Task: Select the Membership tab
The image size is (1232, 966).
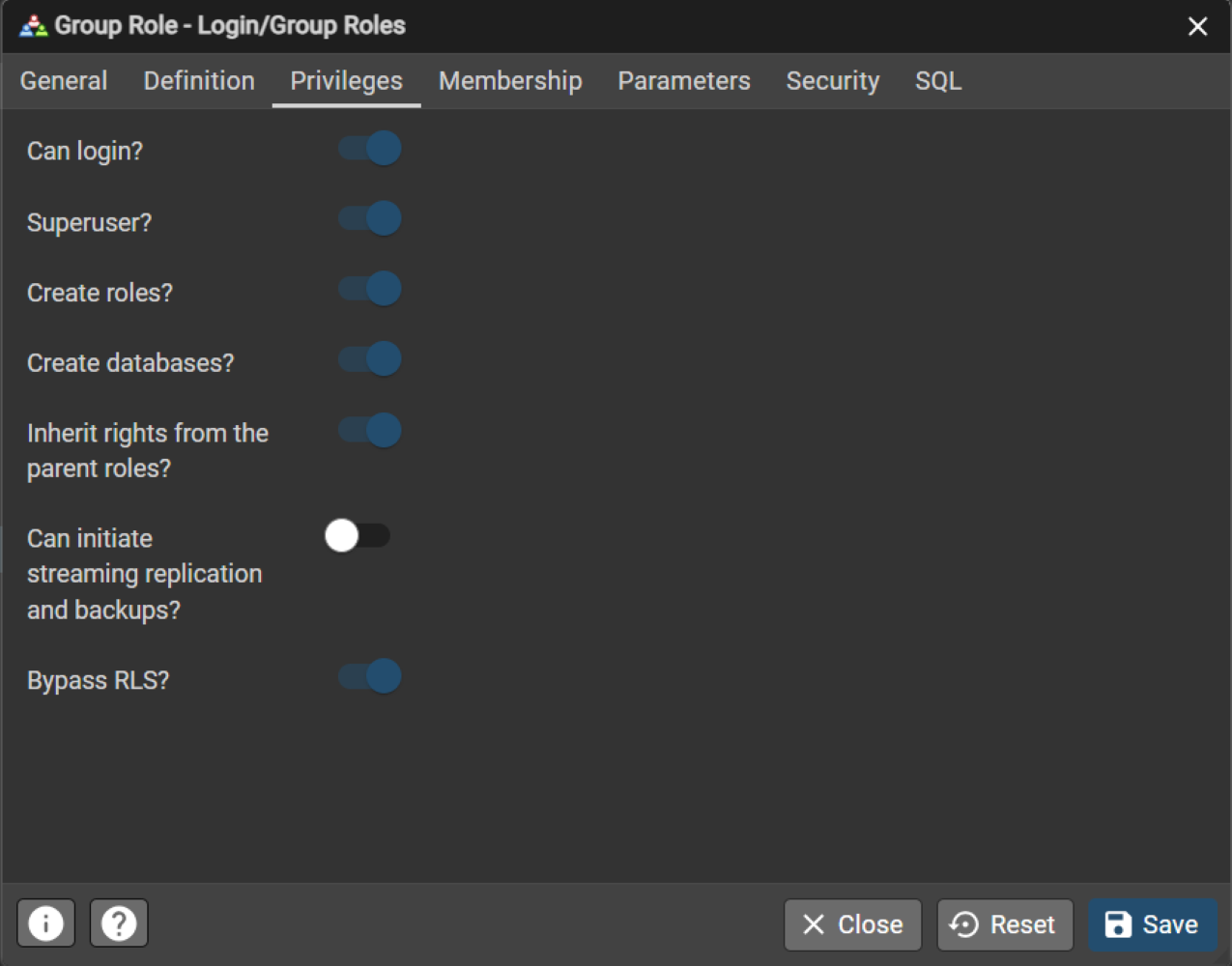Action: click(x=510, y=81)
